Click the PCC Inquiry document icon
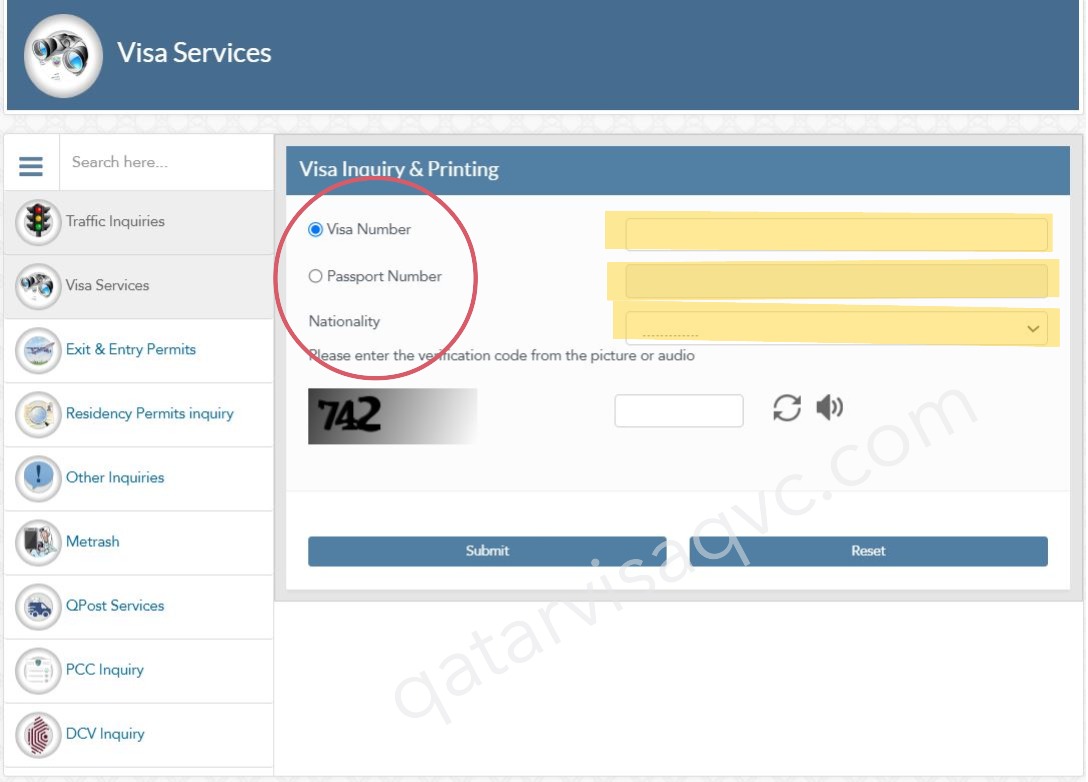This screenshot has height=782, width=1088. point(38,670)
